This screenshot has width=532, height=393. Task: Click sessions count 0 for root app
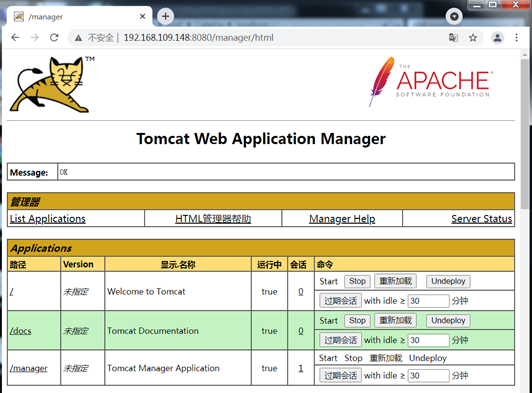point(301,292)
